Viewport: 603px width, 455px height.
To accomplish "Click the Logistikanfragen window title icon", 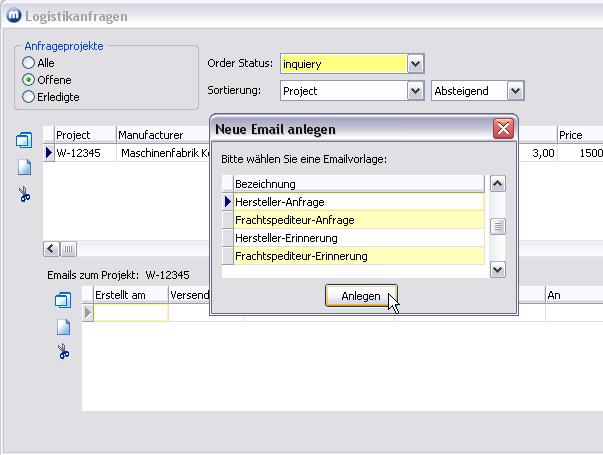I will pos(13,17).
